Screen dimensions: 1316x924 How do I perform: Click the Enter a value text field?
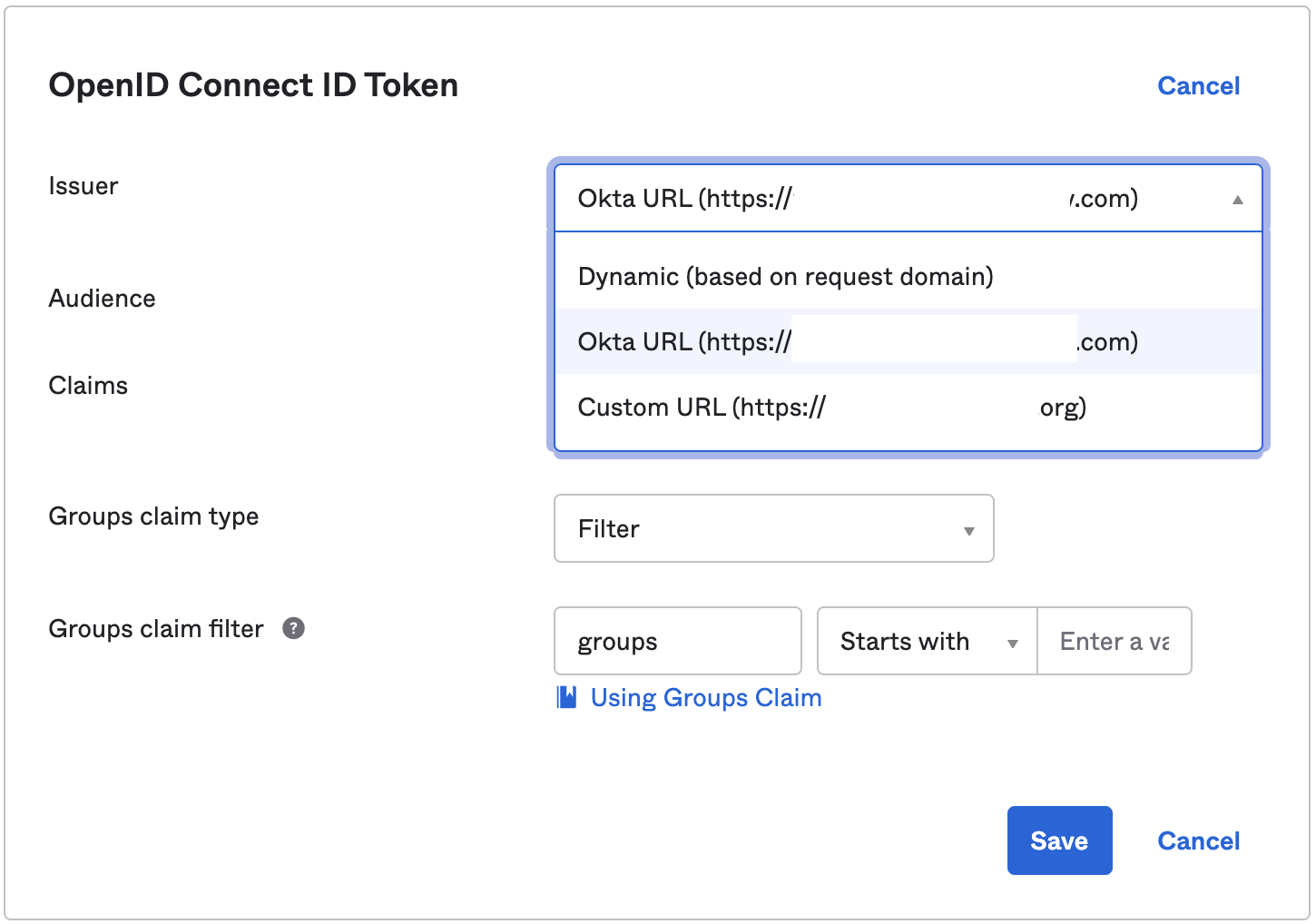pyautogui.click(x=1114, y=642)
